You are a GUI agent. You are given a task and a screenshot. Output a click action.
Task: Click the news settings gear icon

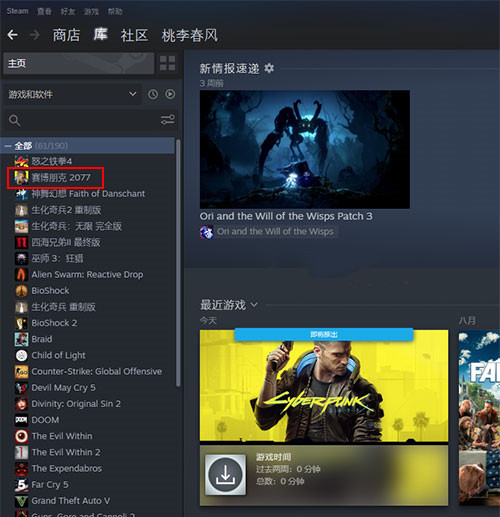click(269, 68)
